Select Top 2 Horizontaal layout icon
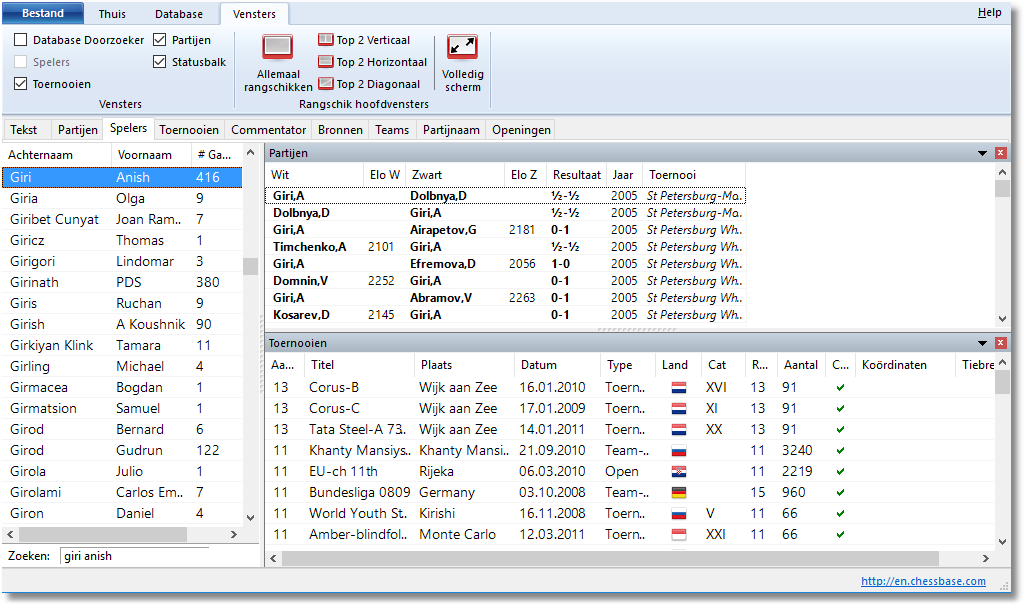Viewport: 1025px width, 607px height. coord(326,62)
